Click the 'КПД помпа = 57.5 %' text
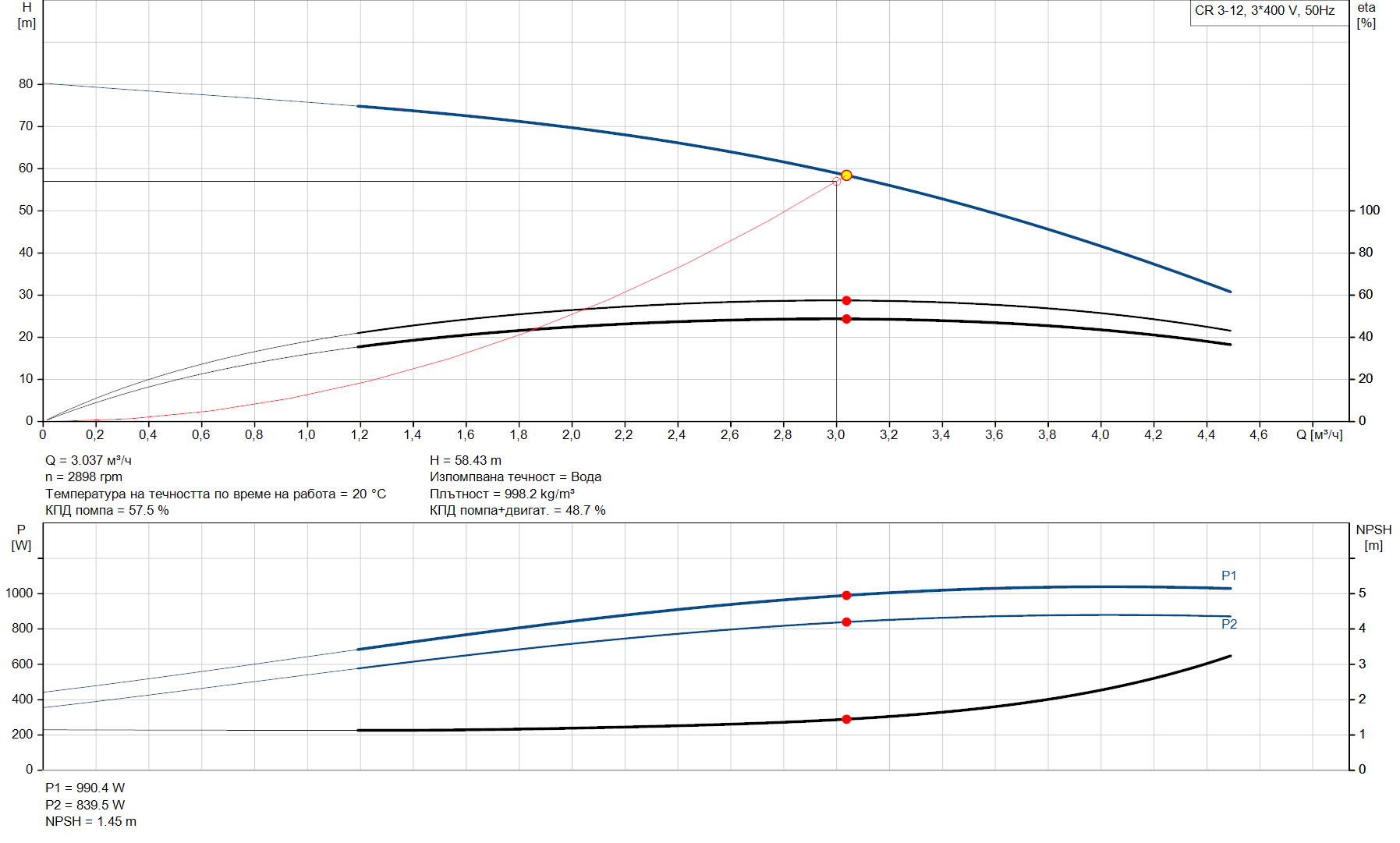Screen dimensions: 1400x843 pos(107,510)
